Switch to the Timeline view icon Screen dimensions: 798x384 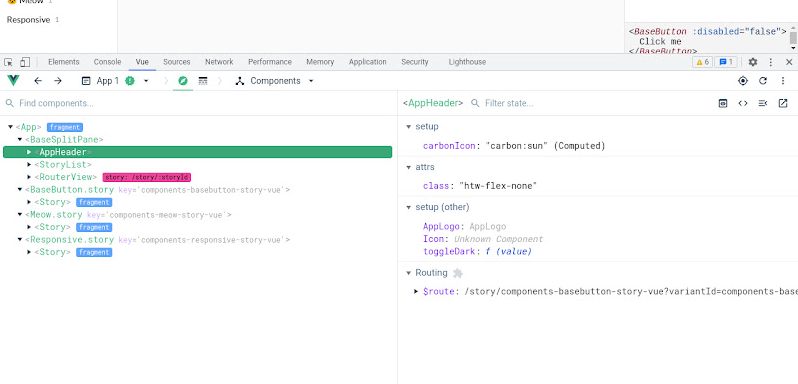pos(203,81)
